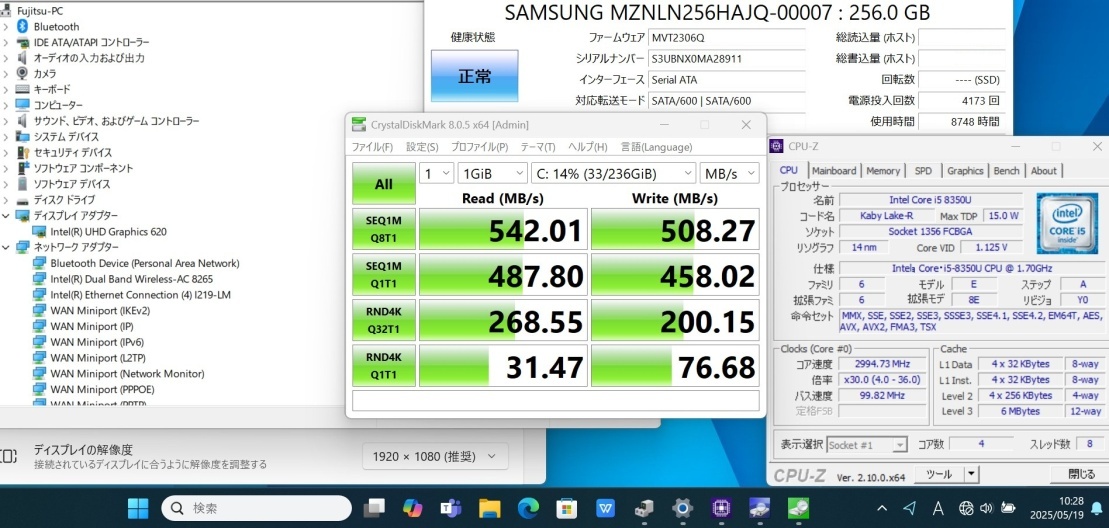Open Microsoft Store from the taskbar
The height and width of the screenshot is (528, 1109).
[567, 508]
